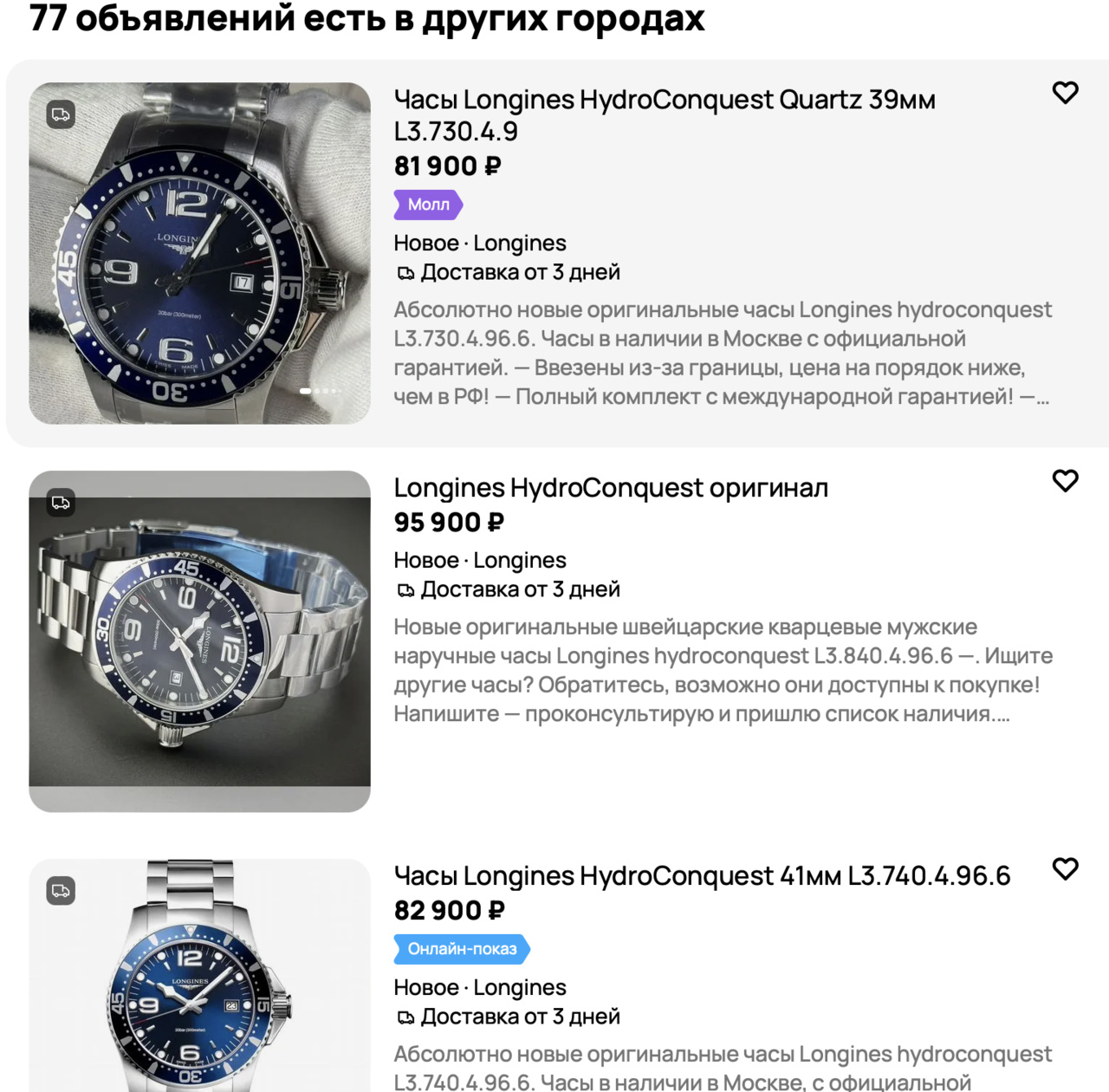
Task: Open third watch photo on white background
Action: click(x=200, y=976)
